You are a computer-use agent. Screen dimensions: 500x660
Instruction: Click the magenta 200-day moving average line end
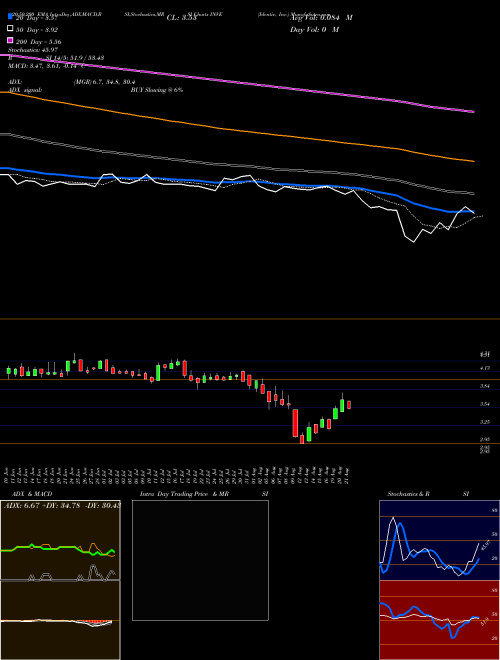(473, 112)
